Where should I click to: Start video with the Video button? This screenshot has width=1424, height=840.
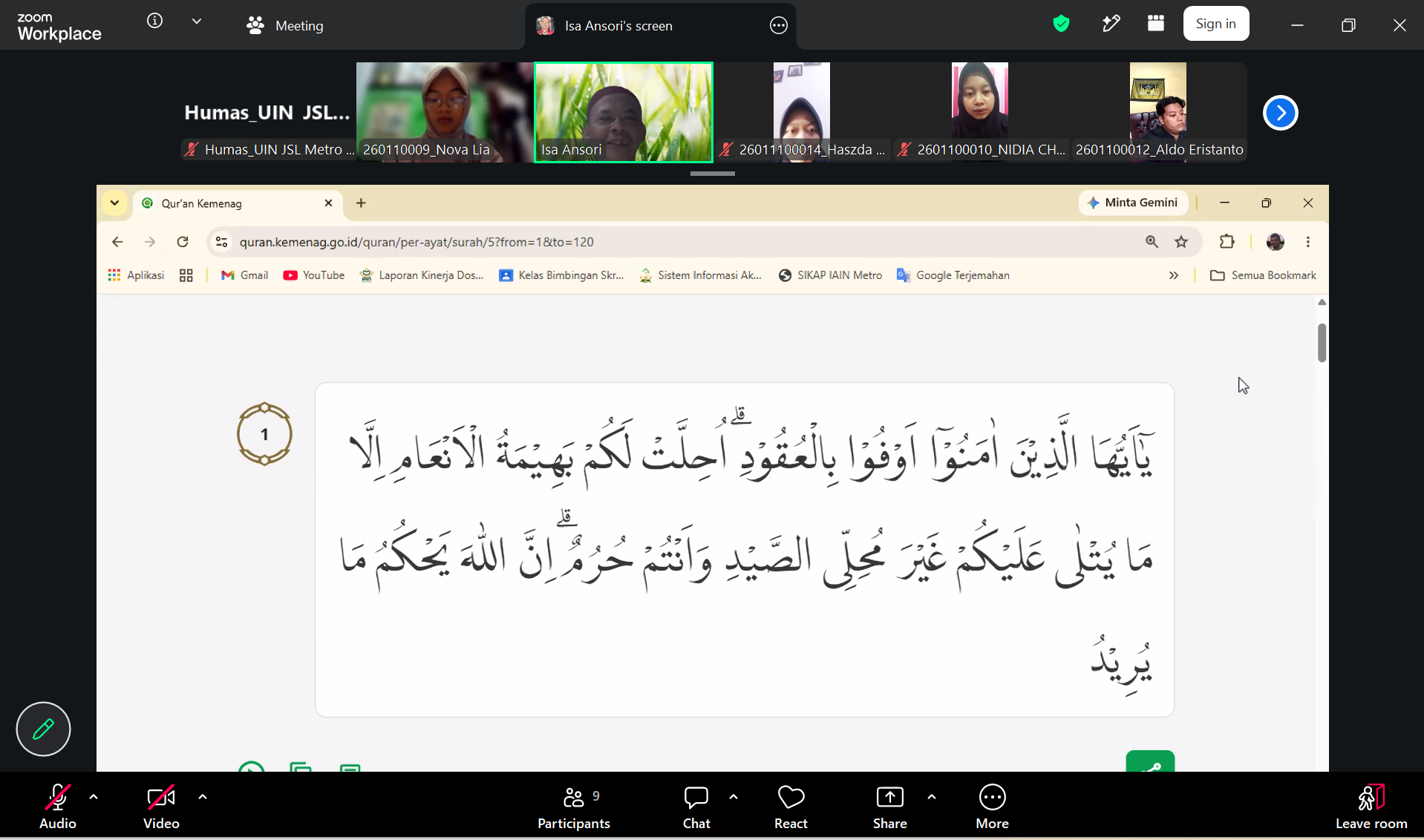(161, 807)
